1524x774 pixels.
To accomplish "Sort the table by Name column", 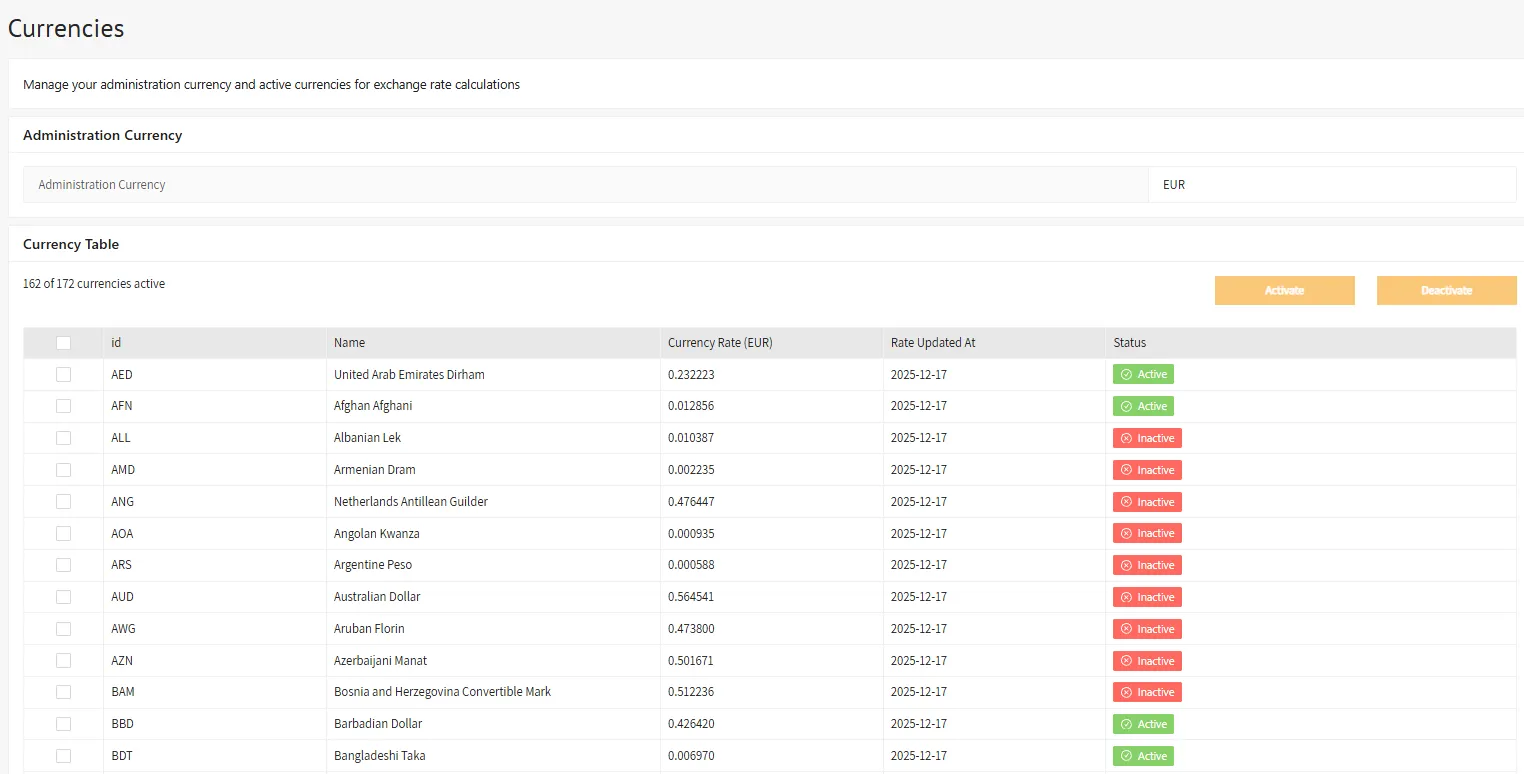I will 349,342.
